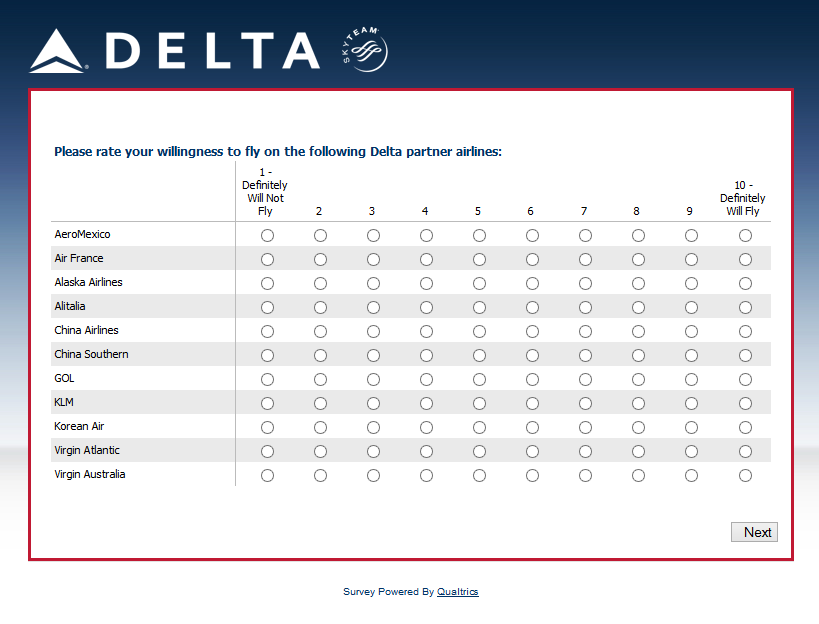Select rating 4 for Korean Air
This screenshot has width=819, height=624.
(426, 428)
